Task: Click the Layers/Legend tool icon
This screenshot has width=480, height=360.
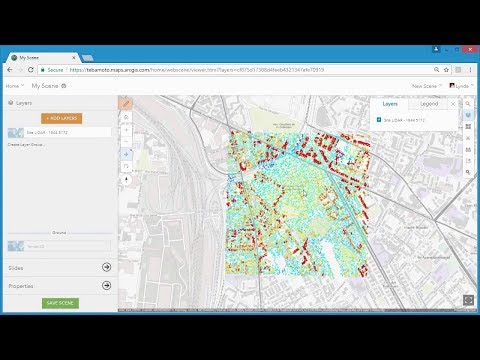Action: pyautogui.click(x=468, y=115)
